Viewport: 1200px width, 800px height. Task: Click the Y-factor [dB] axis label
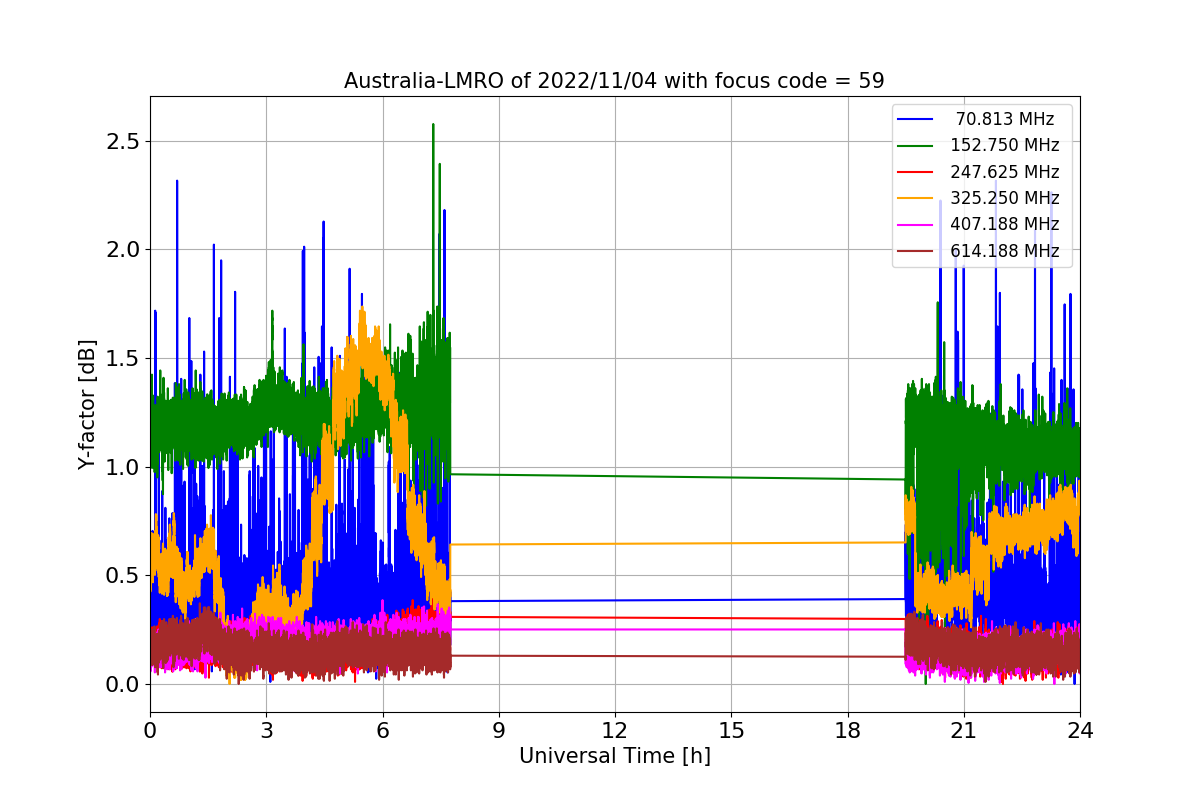click(88, 405)
